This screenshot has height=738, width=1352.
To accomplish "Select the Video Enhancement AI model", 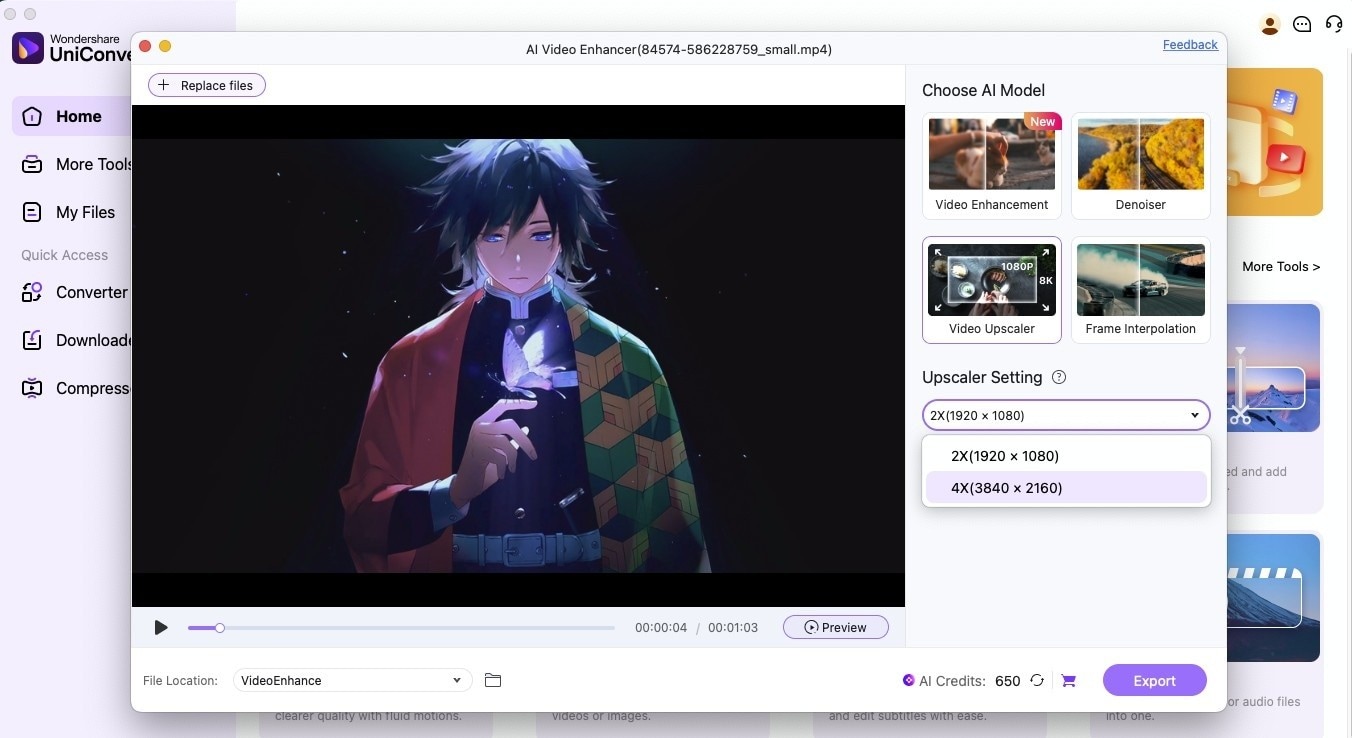I will [x=992, y=166].
